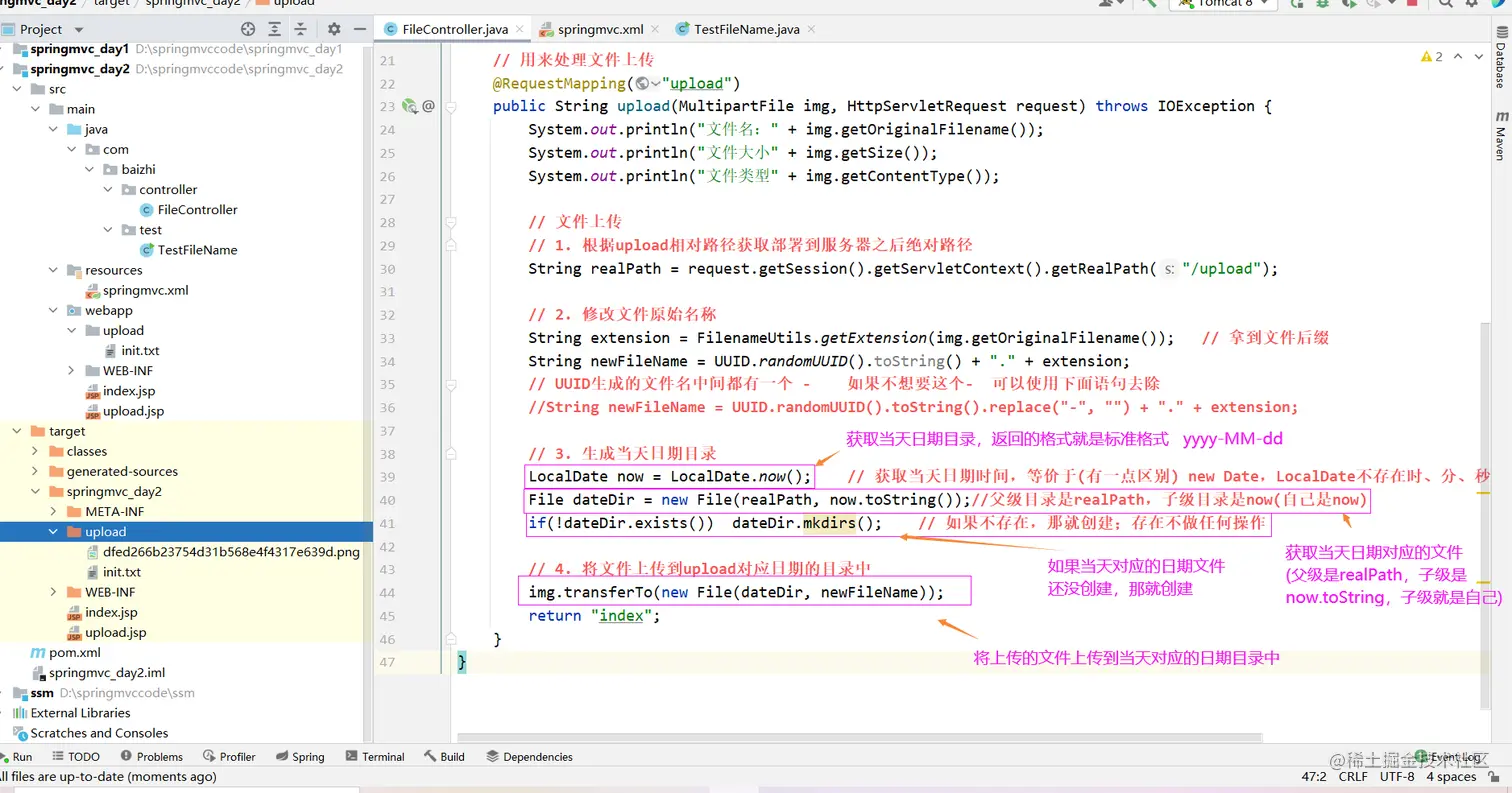The width and height of the screenshot is (1512, 793).
Task: Click the Run with Coverage icon
Action: pos(1349,4)
